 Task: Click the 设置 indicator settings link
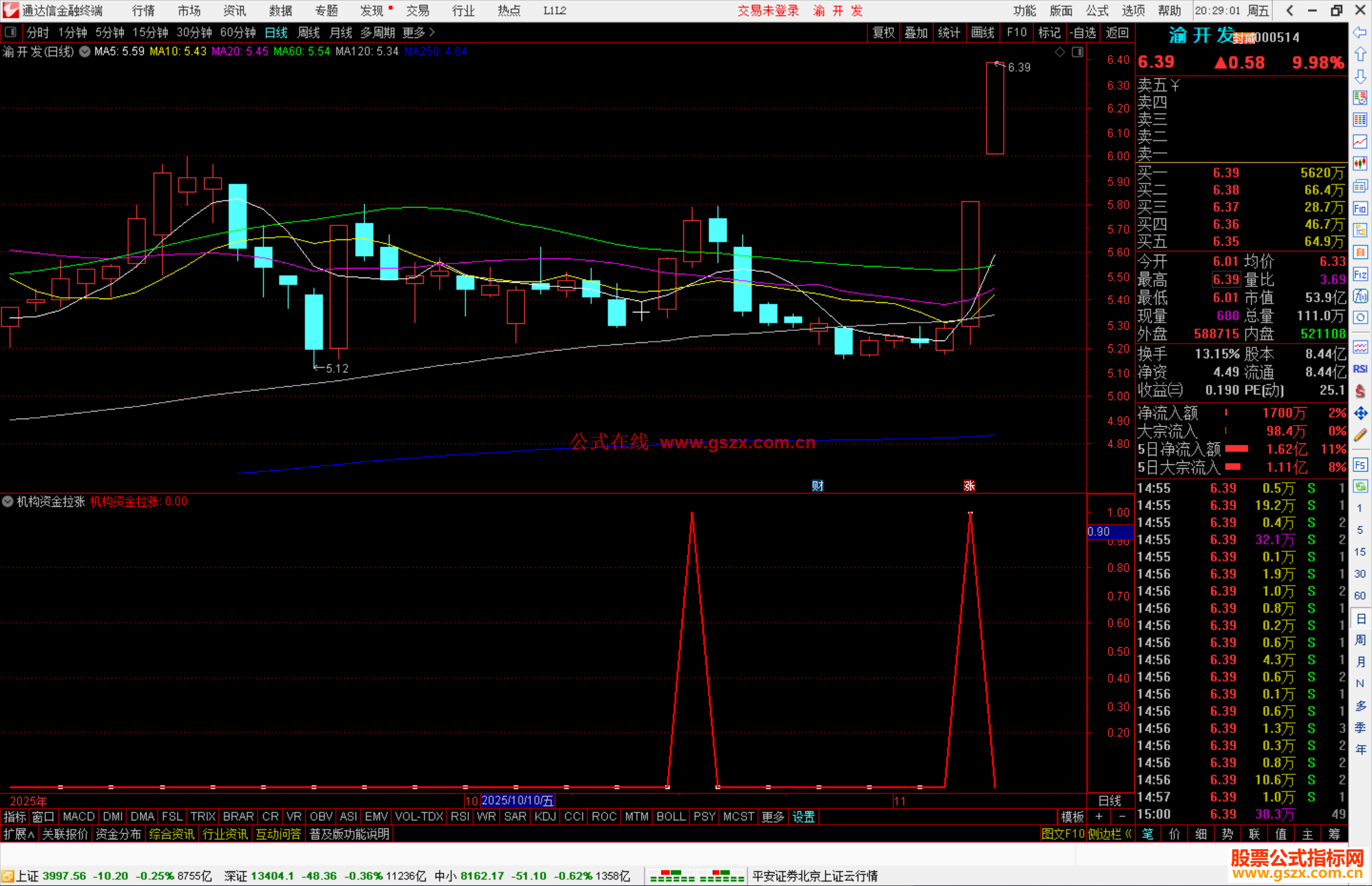pos(804,817)
